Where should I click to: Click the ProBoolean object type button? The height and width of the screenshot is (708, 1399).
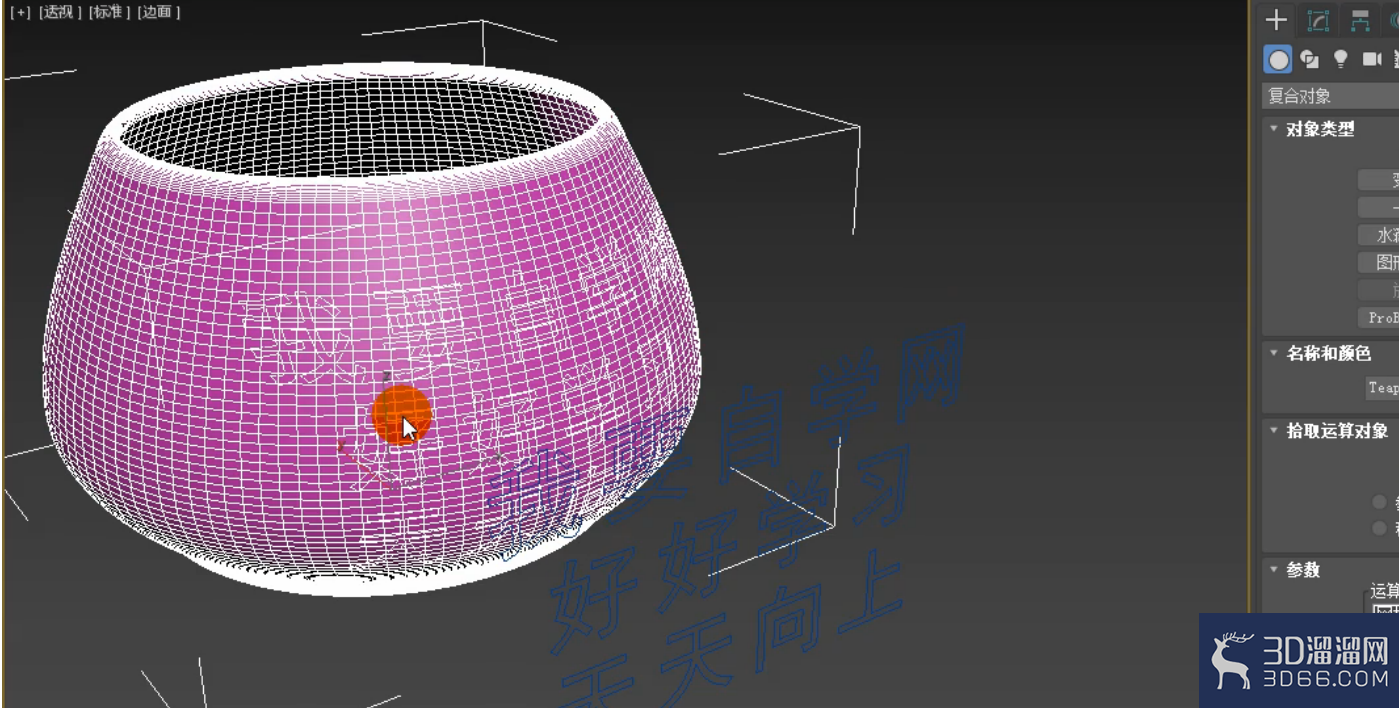click(x=1378, y=317)
